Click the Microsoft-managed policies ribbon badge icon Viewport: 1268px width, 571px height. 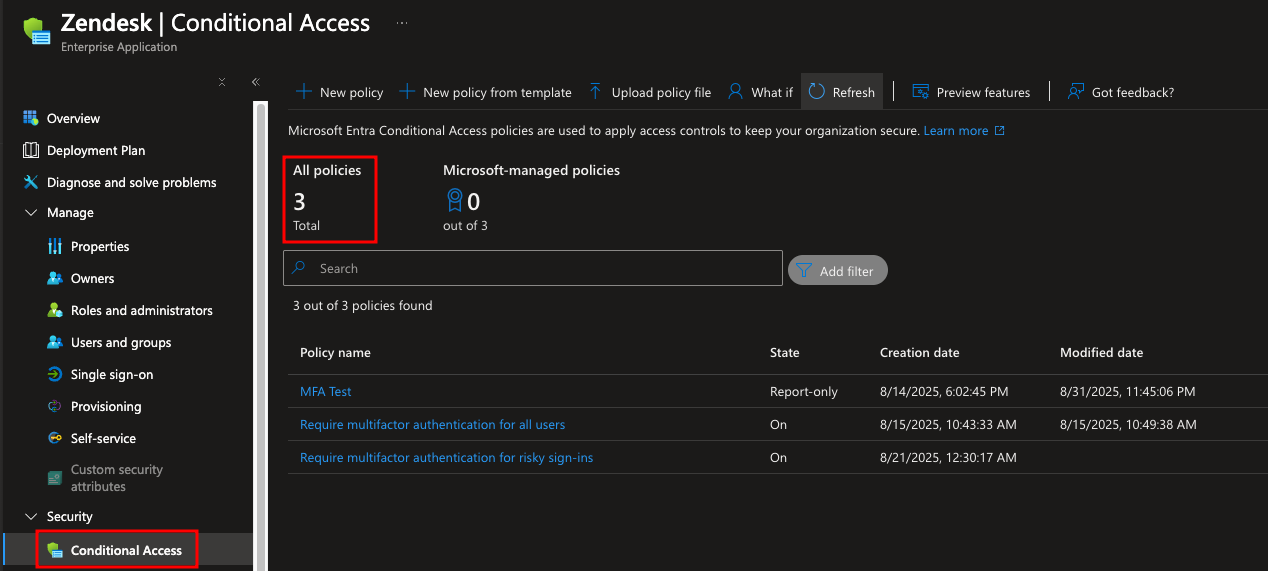454,202
